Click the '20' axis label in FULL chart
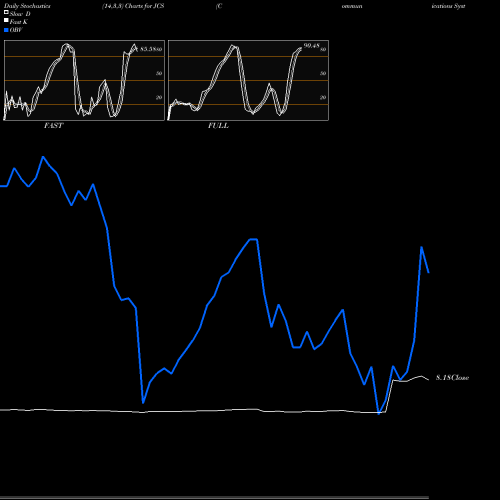500x500 pixels. 323,97
